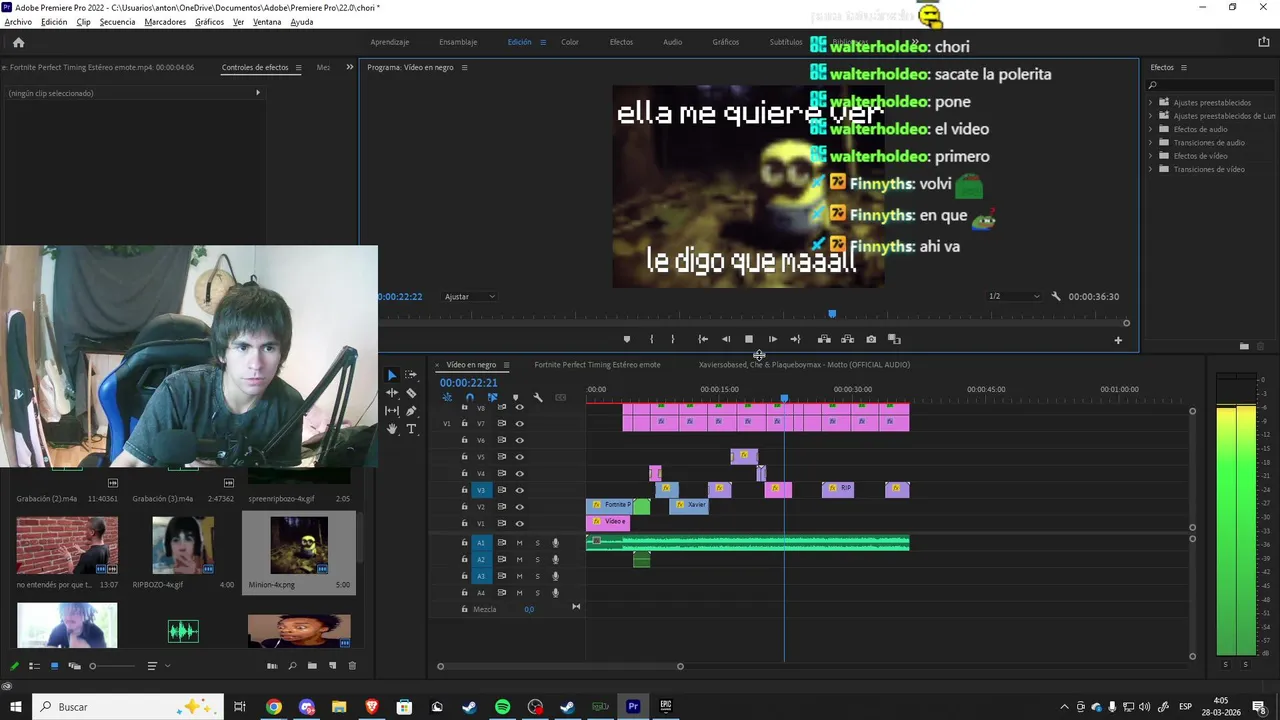Open the Ventana menu

[267, 22]
